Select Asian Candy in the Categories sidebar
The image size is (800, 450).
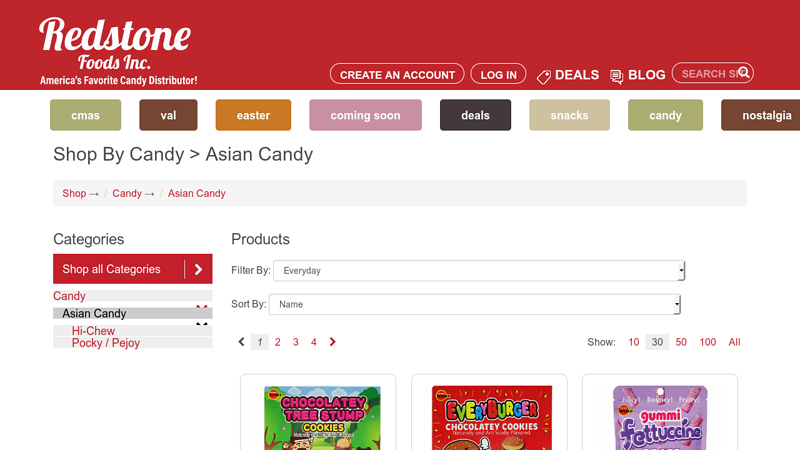[x=94, y=313]
